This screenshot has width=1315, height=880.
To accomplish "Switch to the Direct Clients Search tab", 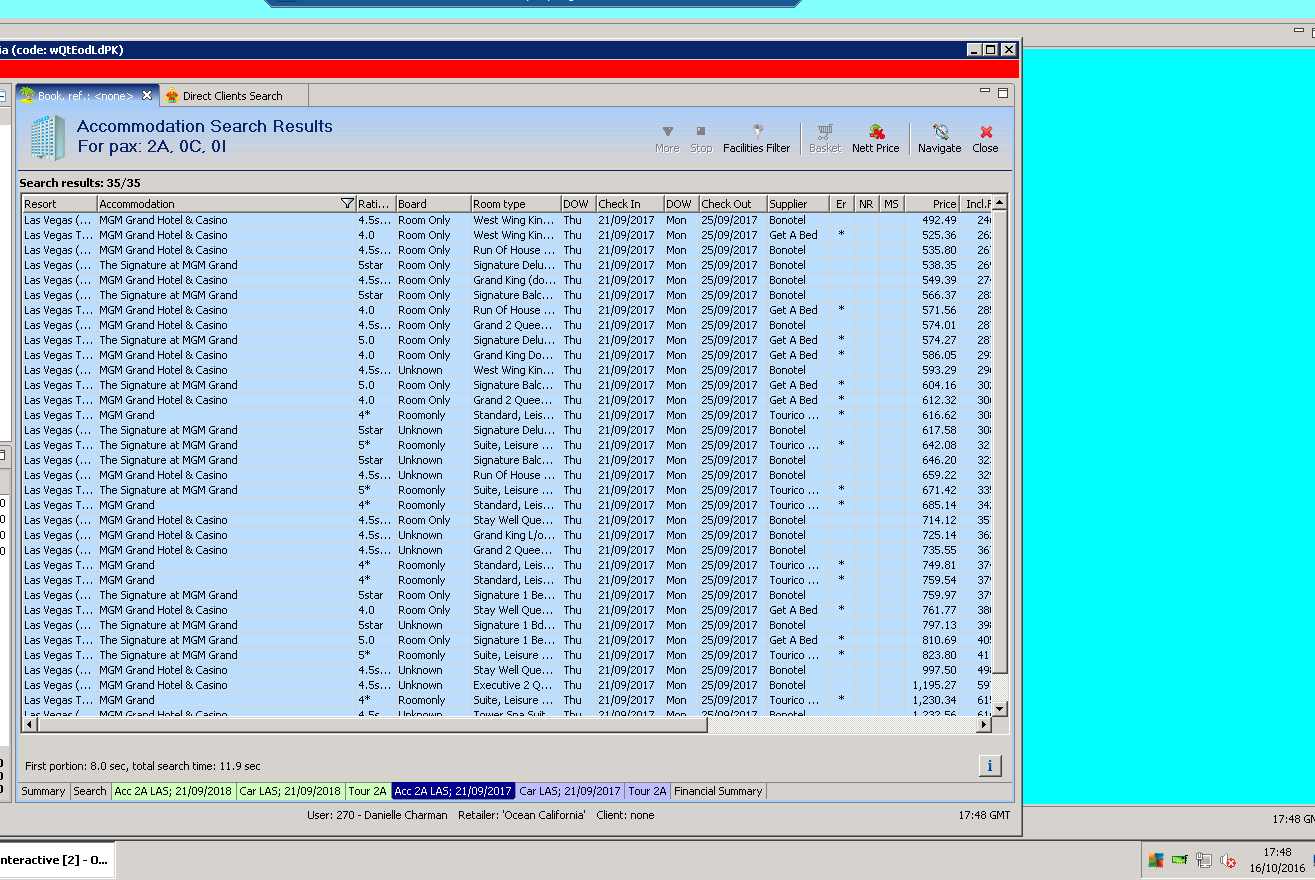I will click(232, 96).
